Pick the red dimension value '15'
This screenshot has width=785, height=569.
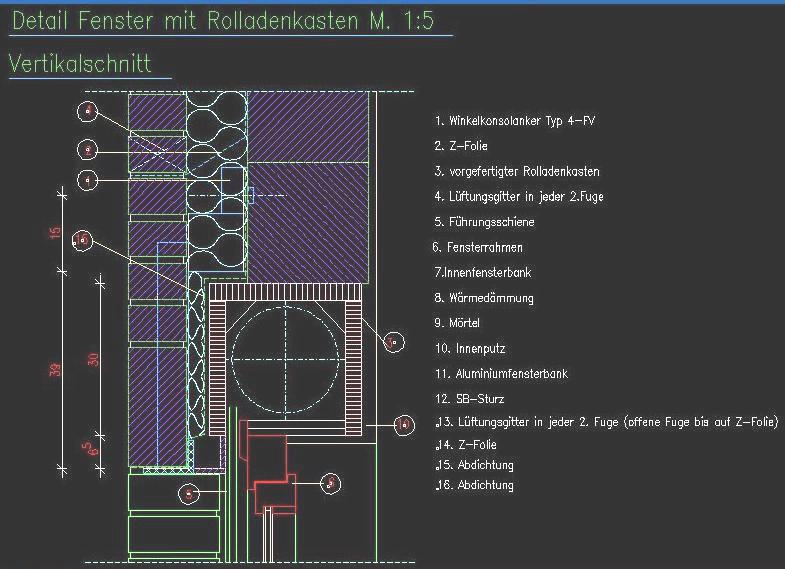pos(56,232)
